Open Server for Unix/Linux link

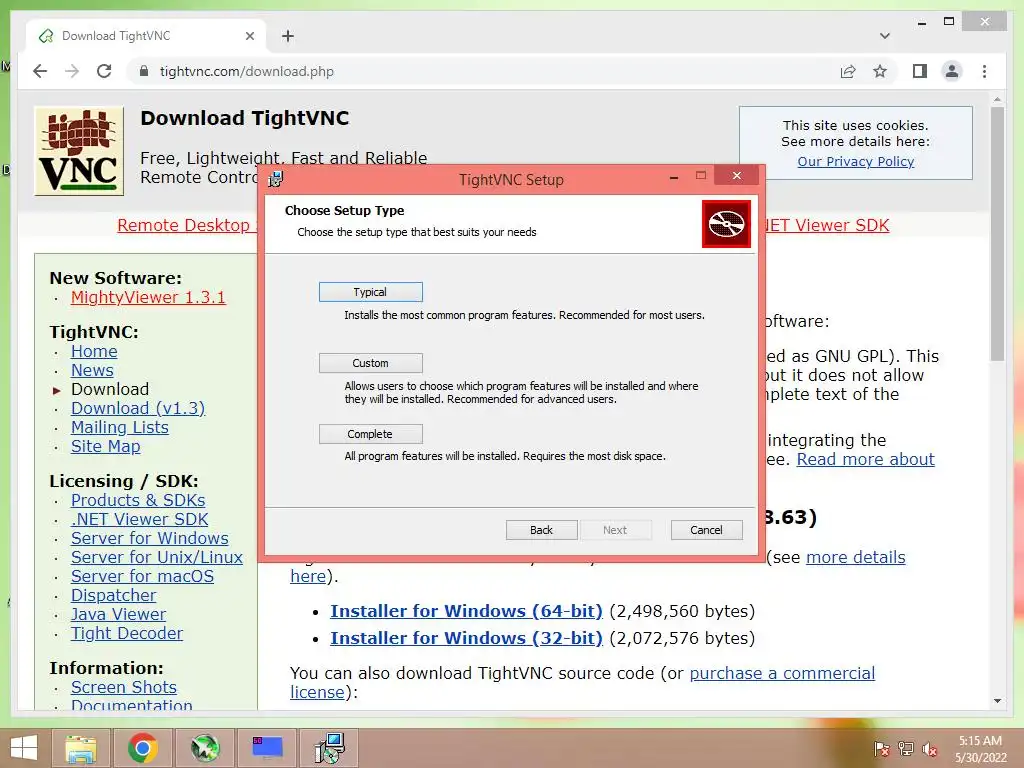click(x=157, y=557)
